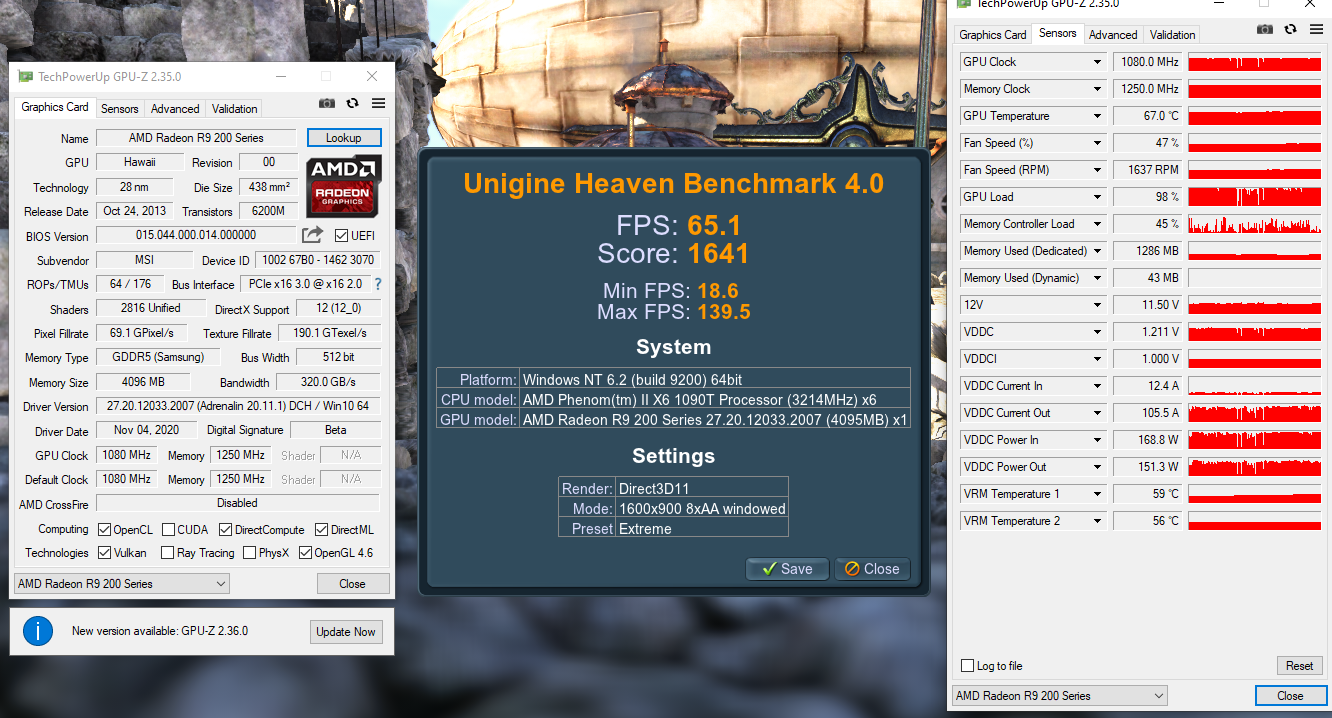Screen dimensions: 1332x718
Task: Open hamburger menu in left GPU-Z window
Action: pyautogui.click(x=378, y=103)
